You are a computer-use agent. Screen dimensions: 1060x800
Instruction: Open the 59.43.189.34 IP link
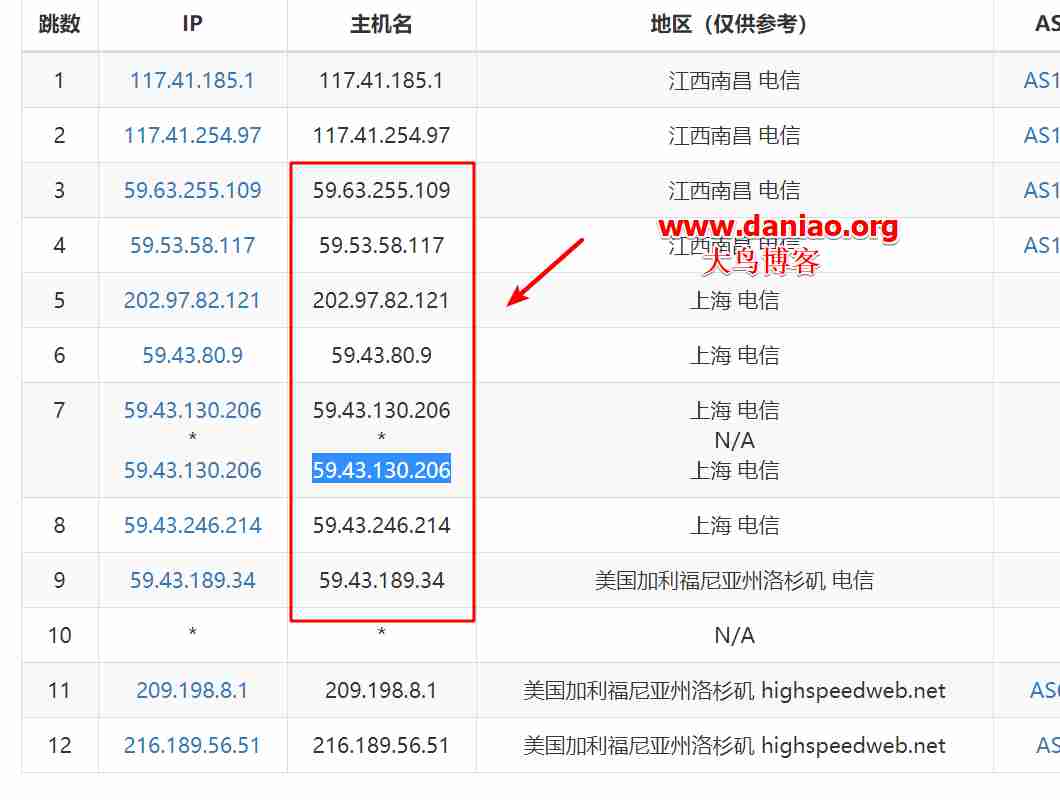click(x=192, y=580)
